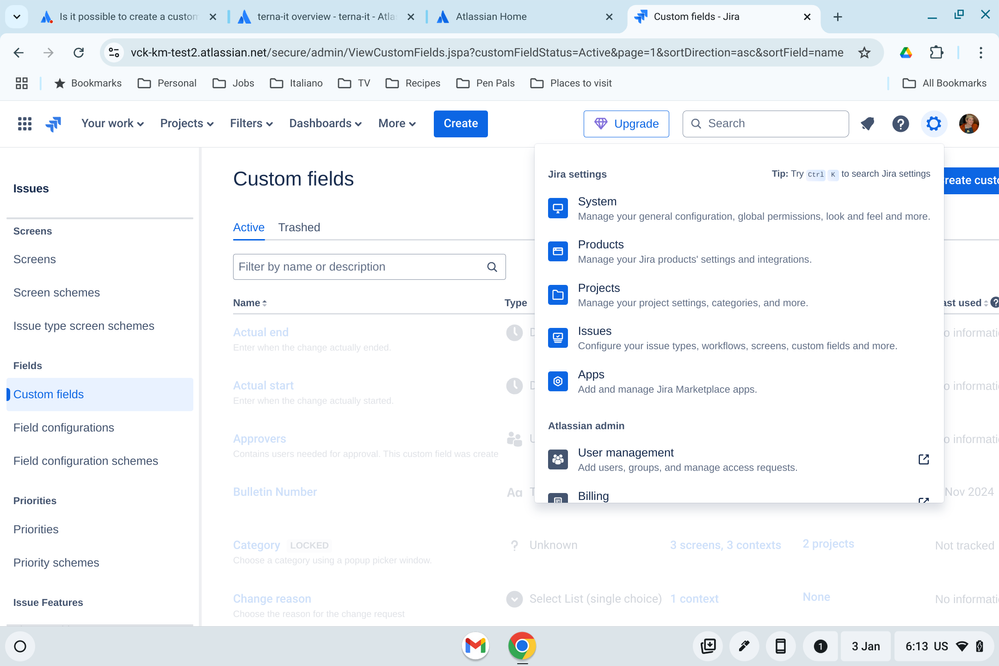
Task: Click the browser address bar URL
Action: [487, 53]
